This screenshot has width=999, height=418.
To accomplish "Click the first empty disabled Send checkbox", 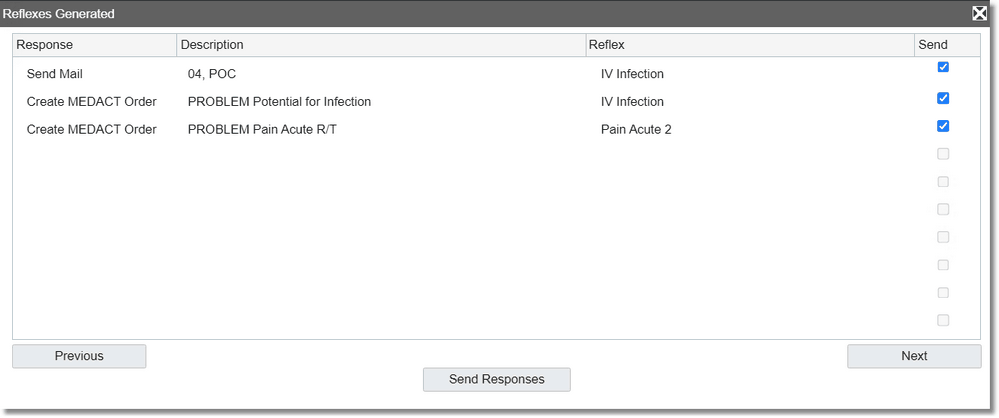I will click(943, 154).
